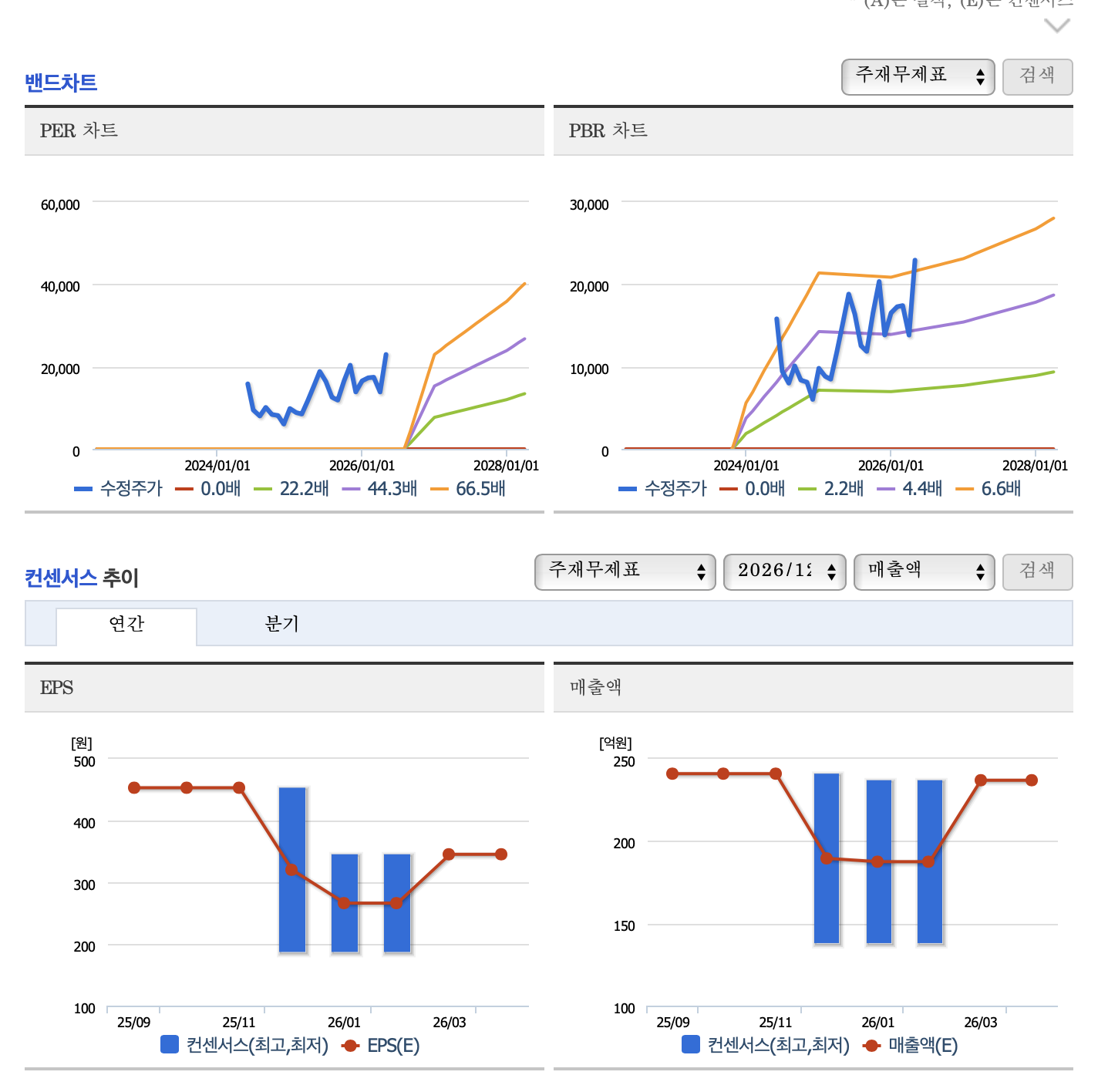The image size is (1098, 1092).
Task: Click the 밴드차트 section heading
Action: click(61, 82)
